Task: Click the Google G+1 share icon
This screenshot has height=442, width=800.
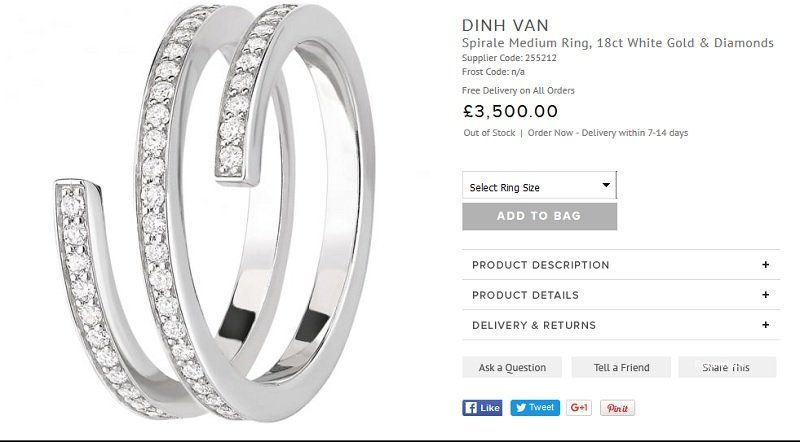Action: [579, 408]
